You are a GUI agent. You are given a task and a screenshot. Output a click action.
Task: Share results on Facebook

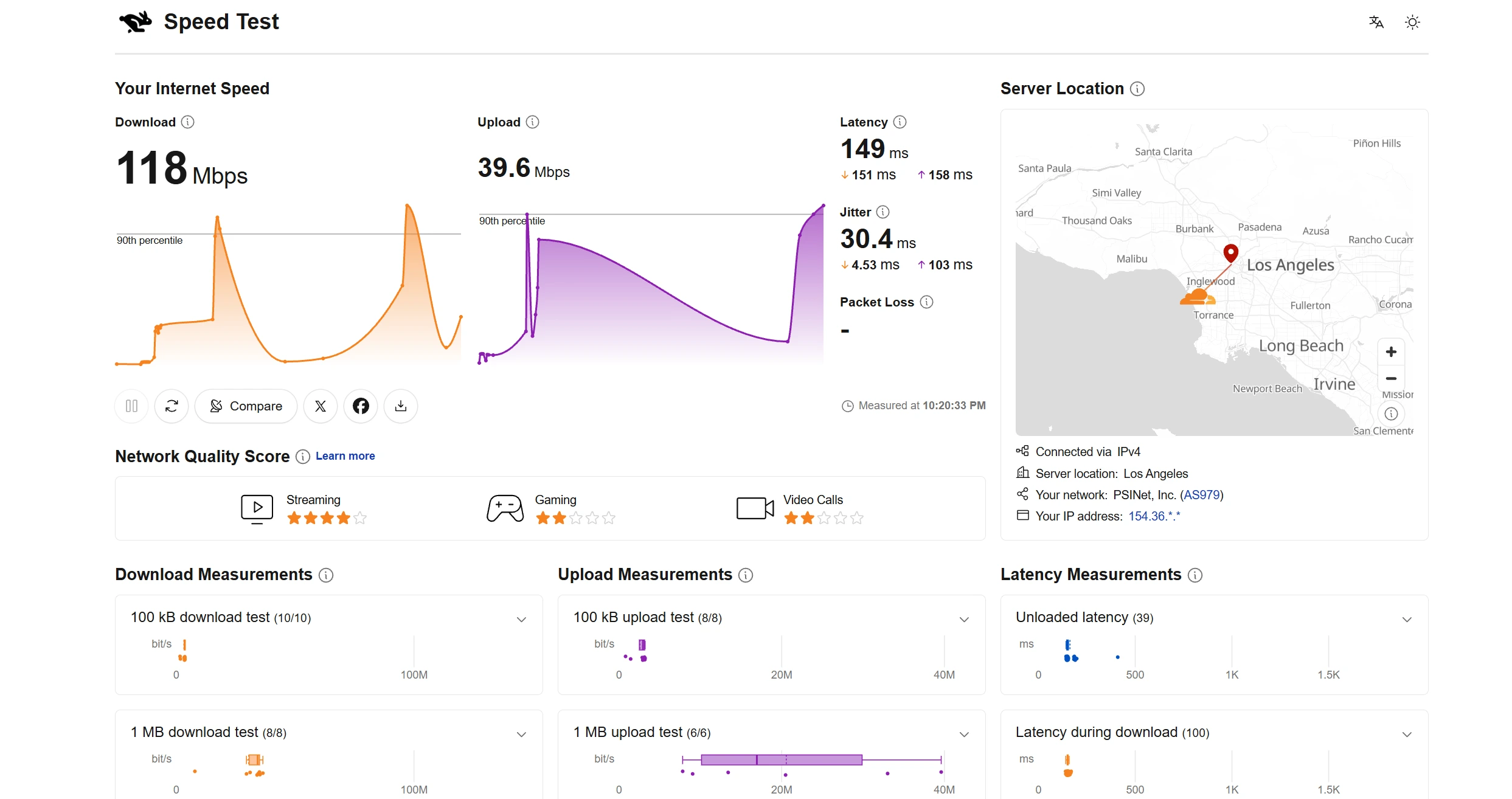tap(361, 406)
